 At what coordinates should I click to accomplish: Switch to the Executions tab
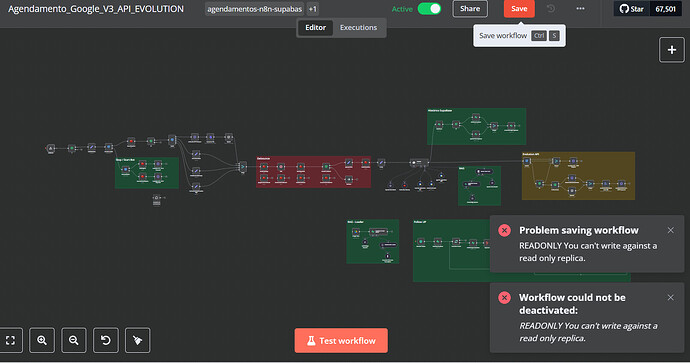[358, 27]
